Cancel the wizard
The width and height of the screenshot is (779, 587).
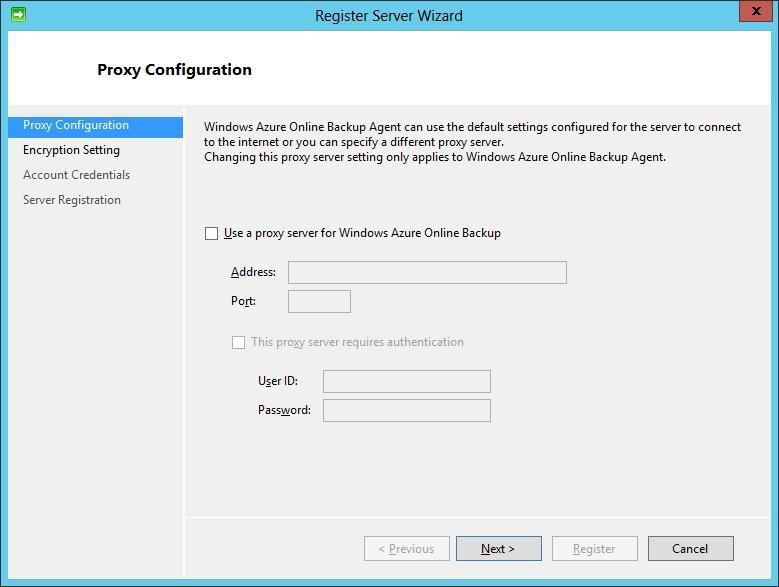(x=691, y=549)
